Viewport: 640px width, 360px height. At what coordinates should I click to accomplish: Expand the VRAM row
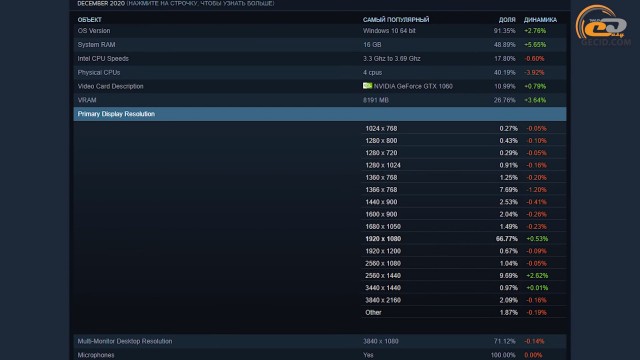click(320, 100)
